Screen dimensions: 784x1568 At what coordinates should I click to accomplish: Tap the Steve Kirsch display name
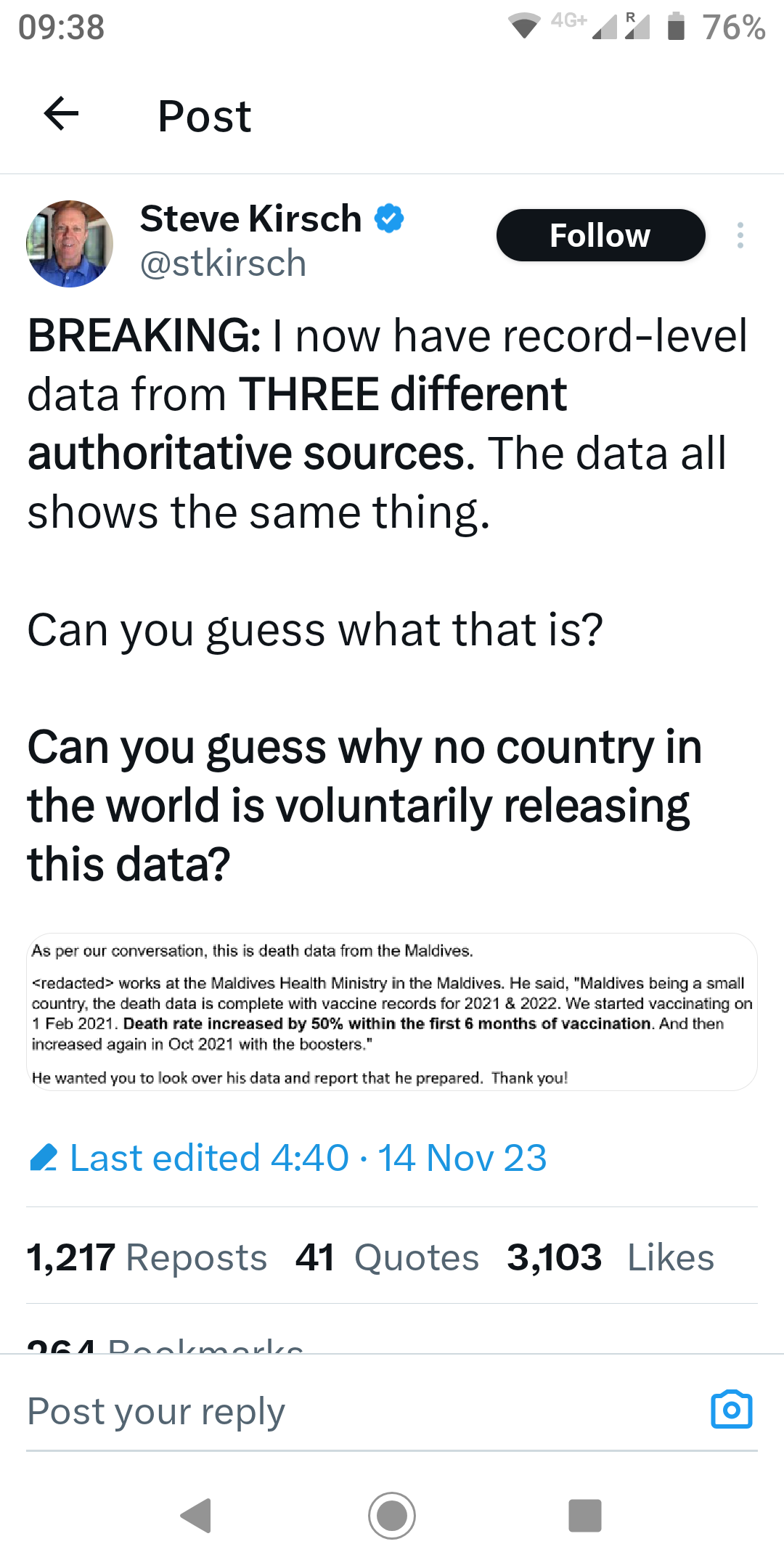click(x=250, y=219)
